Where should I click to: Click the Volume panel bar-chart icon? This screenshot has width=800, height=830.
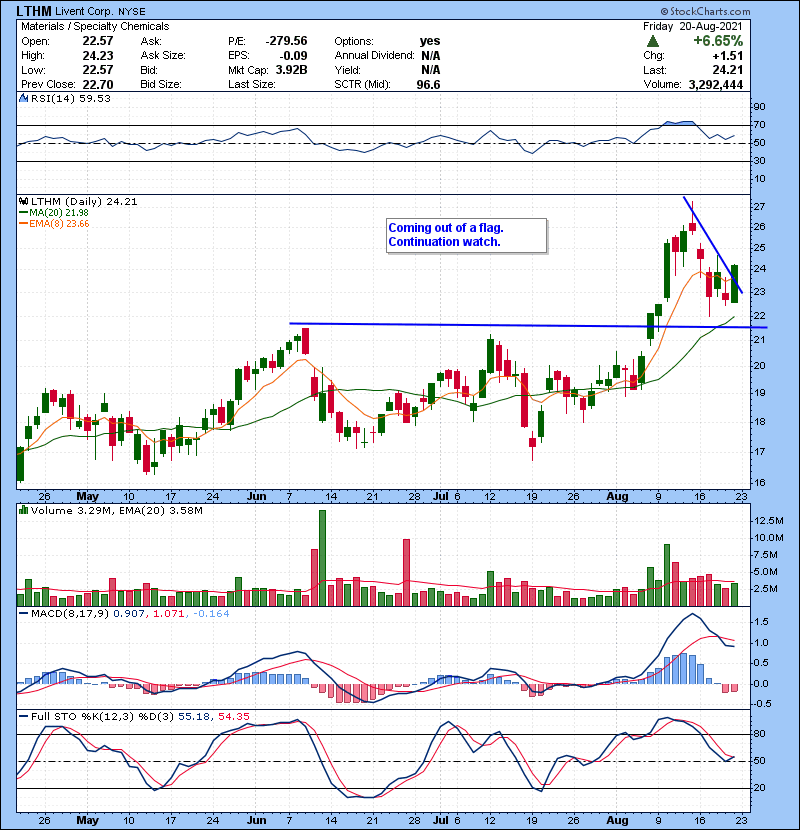tap(23, 510)
